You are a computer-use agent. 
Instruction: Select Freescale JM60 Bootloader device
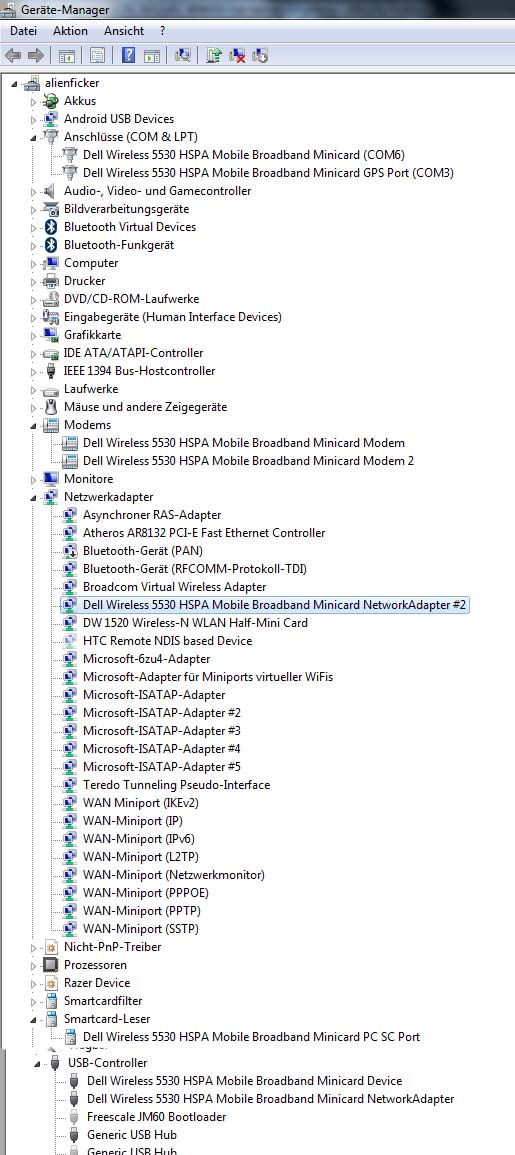pyautogui.click(x=156, y=1117)
